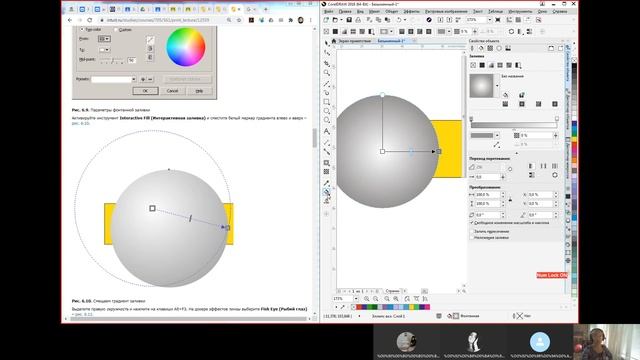This screenshot has height=360, width=640.
Task: Select the Transparency tool (checkered icon)
Action: 327,172
